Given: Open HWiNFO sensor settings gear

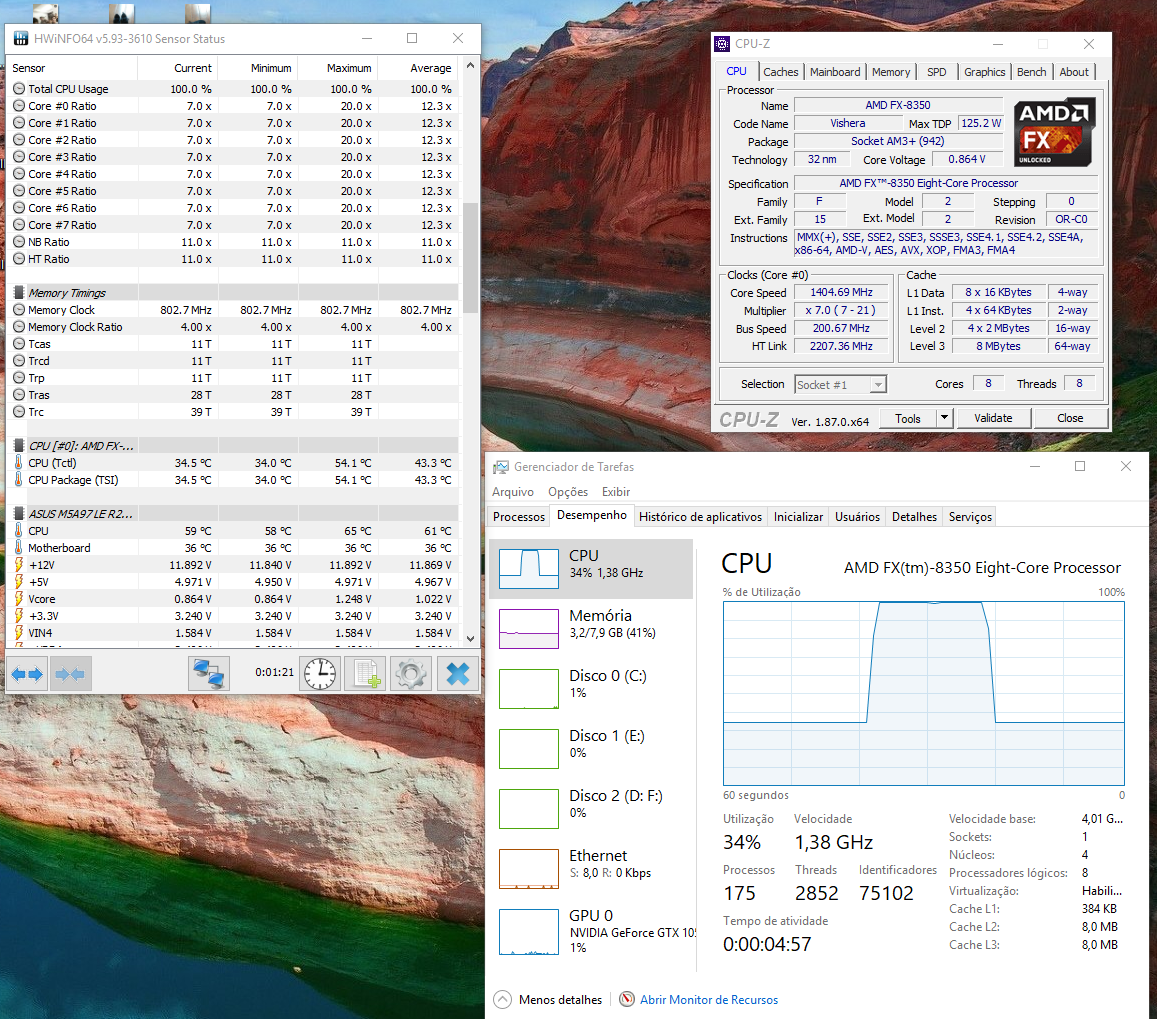Looking at the screenshot, I should [411, 674].
